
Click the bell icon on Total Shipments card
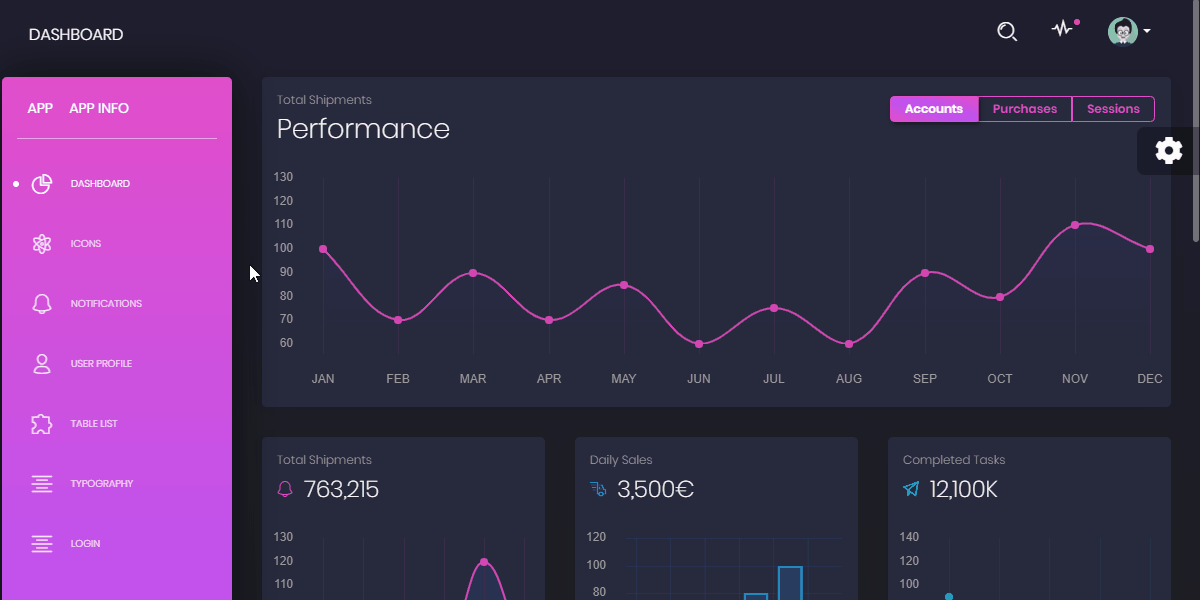click(285, 489)
